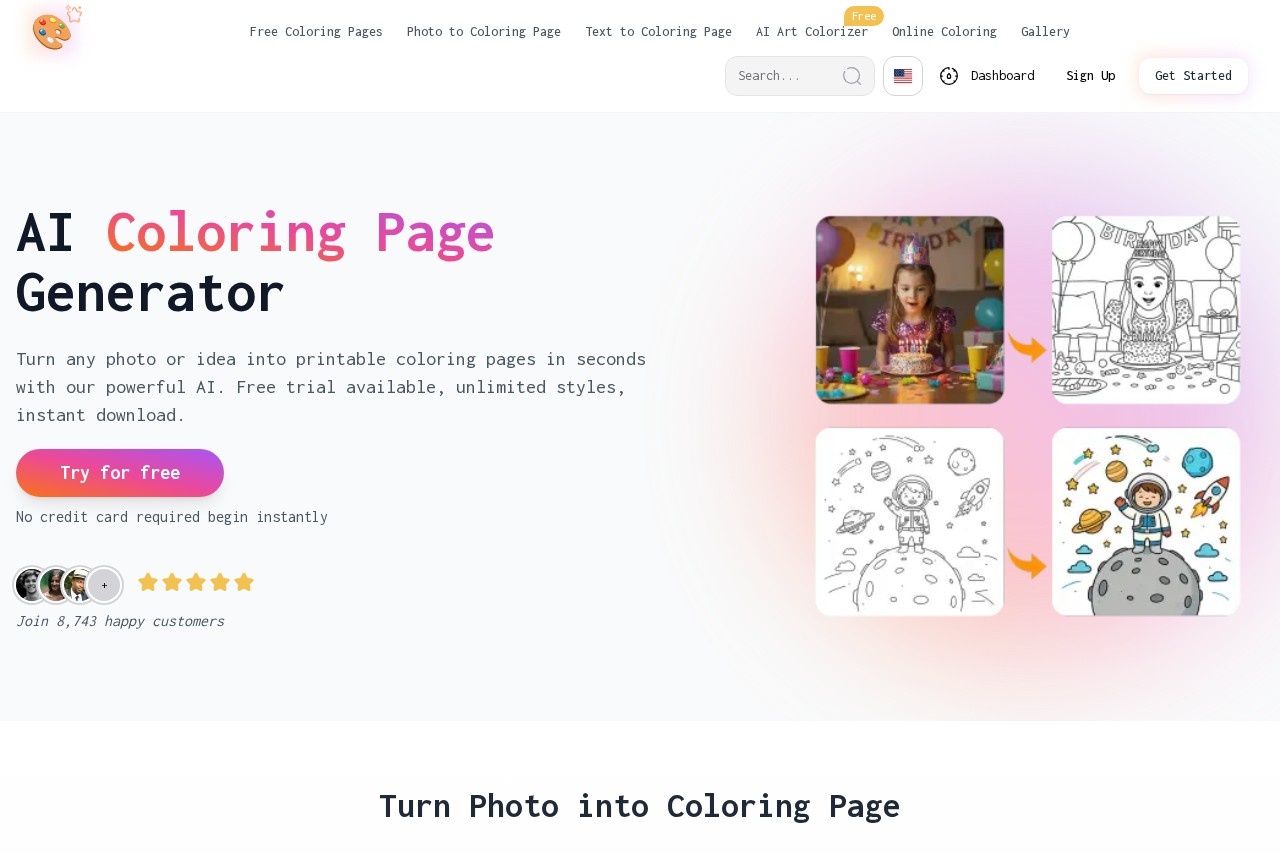Click the first gold rating star
The image size is (1280, 853).
coord(148,582)
